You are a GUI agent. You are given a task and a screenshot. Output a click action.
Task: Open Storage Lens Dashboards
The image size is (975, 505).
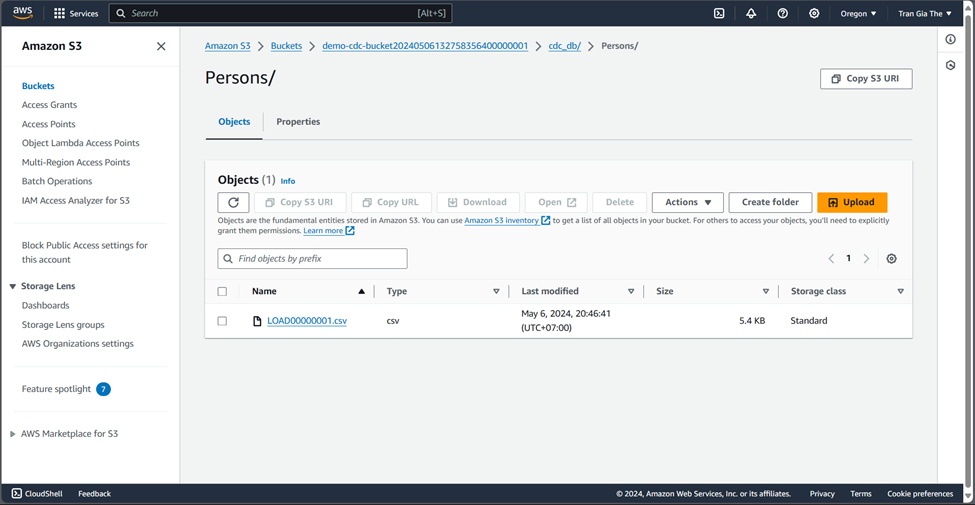pyautogui.click(x=45, y=305)
